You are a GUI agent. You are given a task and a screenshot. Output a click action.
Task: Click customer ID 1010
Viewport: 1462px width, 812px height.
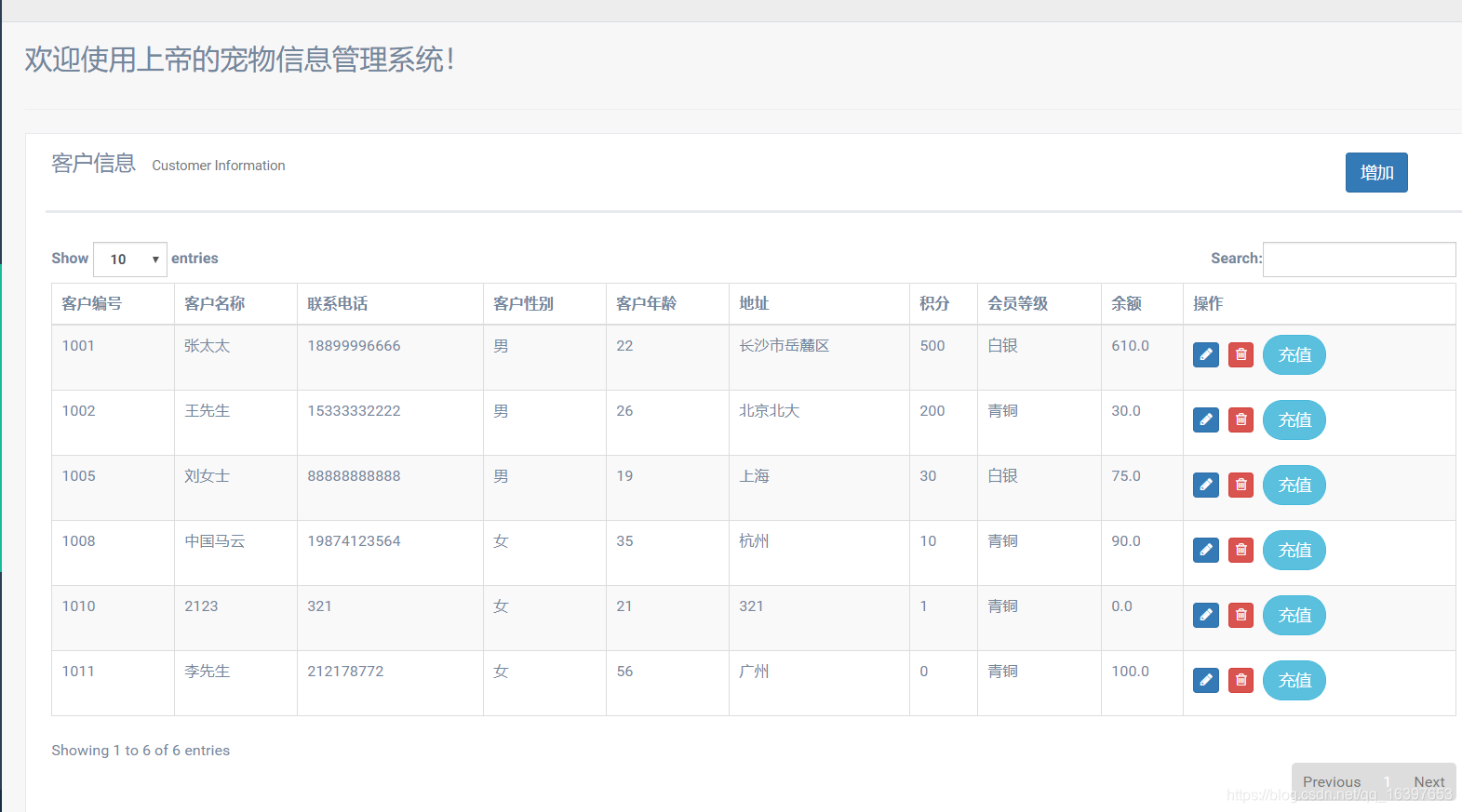[x=78, y=606]
